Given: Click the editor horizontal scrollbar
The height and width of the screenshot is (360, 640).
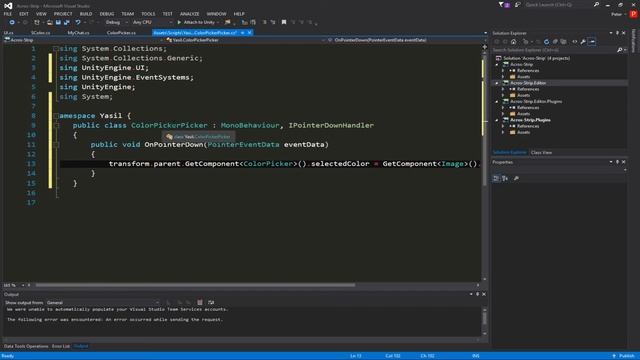Looking at the screenshot, I should pyautogui.click(x=195, y=285).
